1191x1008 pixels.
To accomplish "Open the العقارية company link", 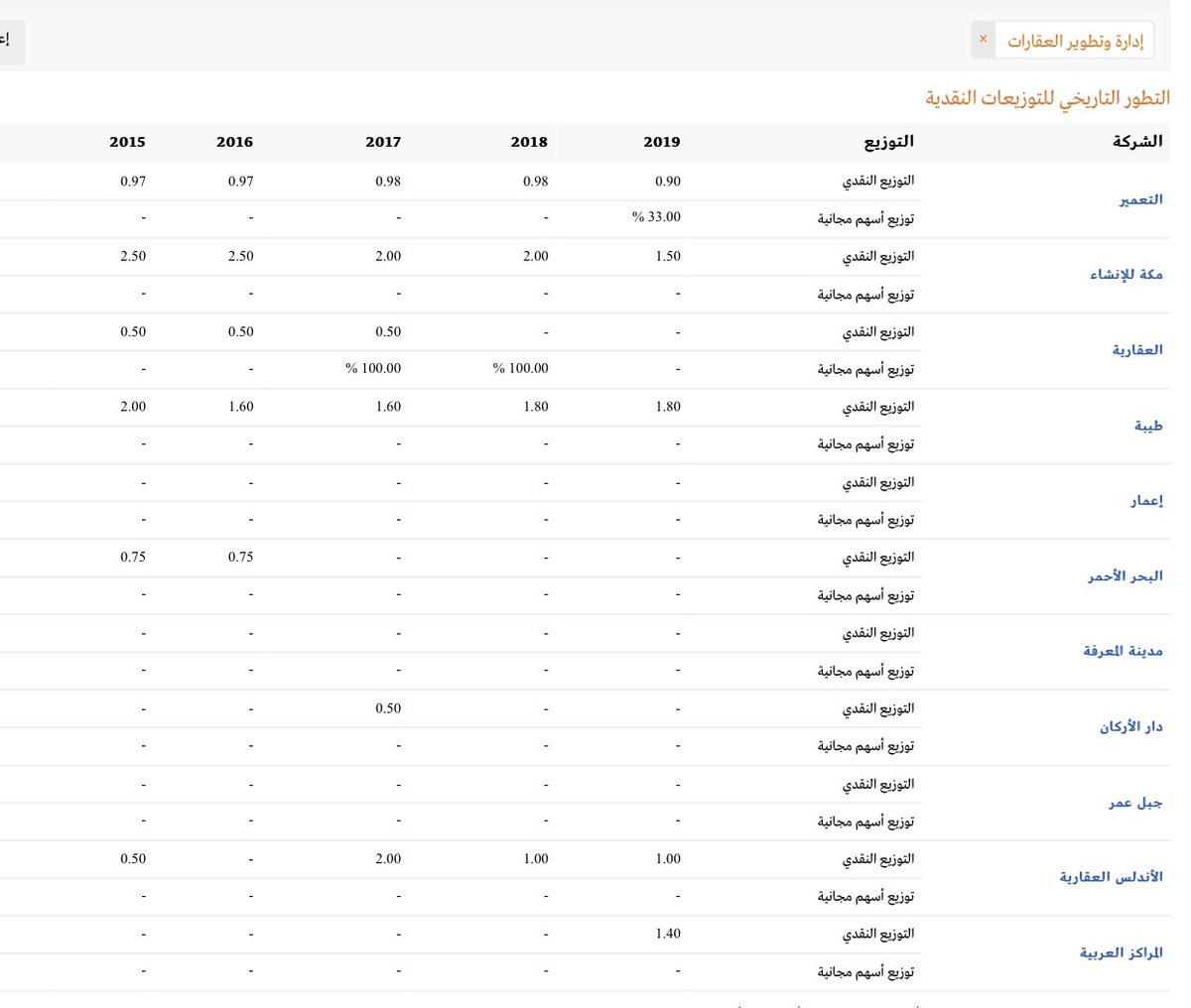I will 1137,350.
